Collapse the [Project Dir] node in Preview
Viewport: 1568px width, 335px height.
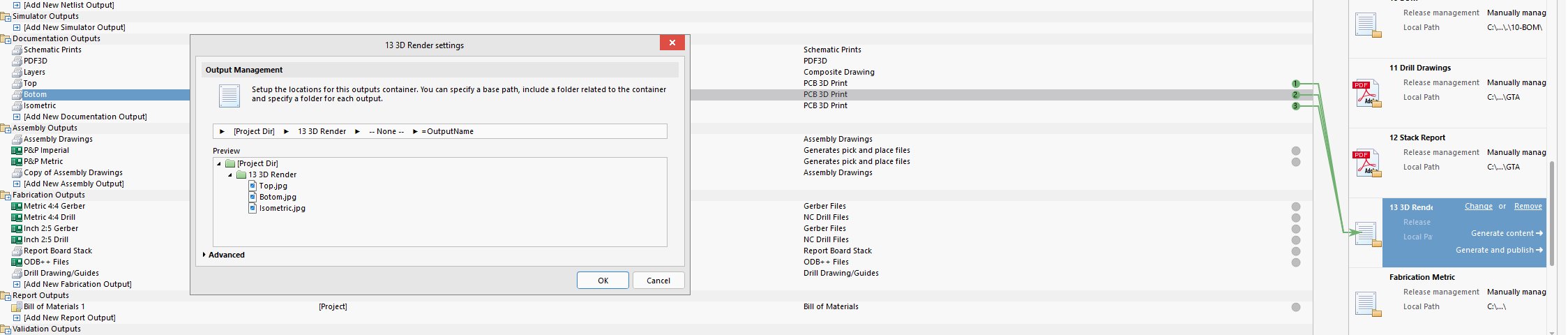[x=219, y=164]
